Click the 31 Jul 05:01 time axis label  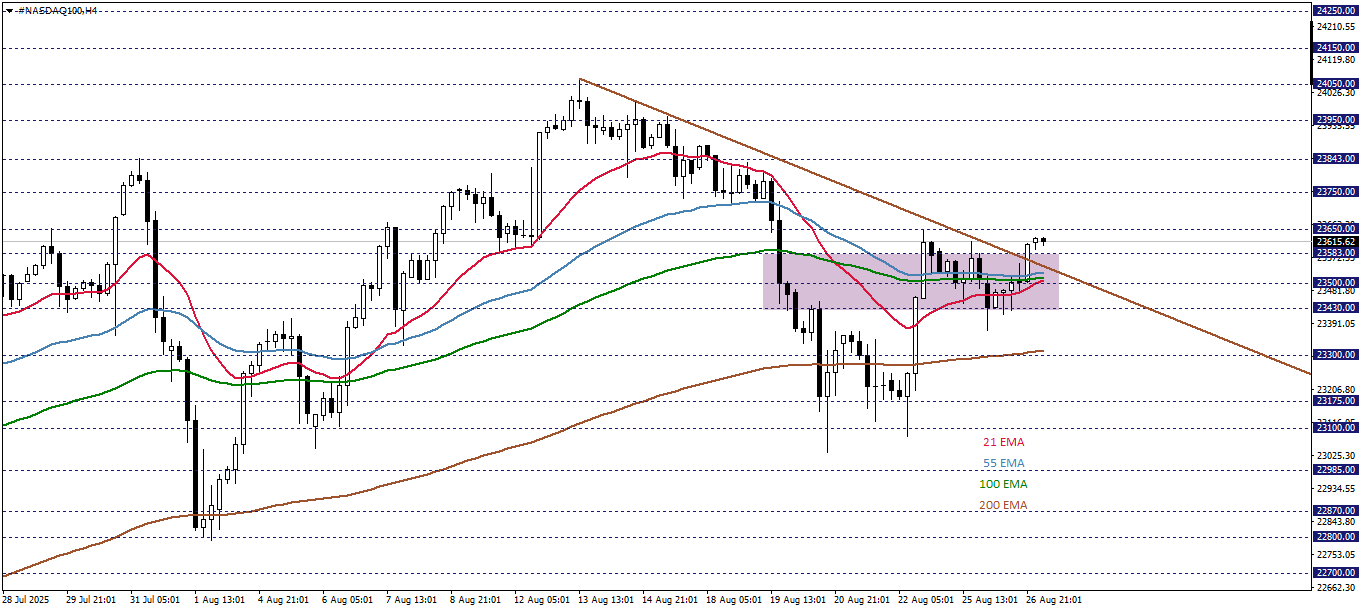(154, 600)
